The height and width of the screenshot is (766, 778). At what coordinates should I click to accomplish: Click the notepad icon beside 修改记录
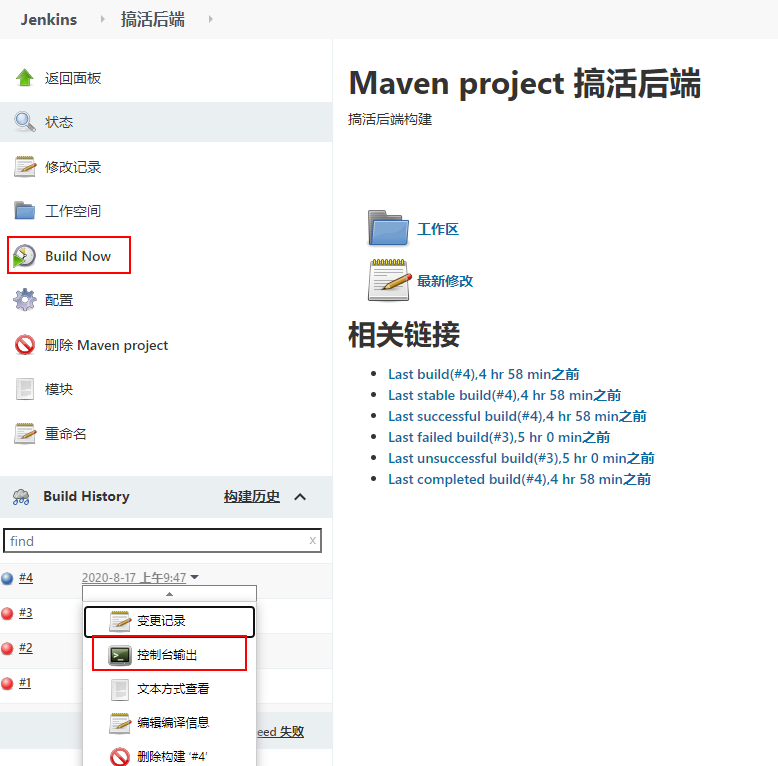(25, 167)
